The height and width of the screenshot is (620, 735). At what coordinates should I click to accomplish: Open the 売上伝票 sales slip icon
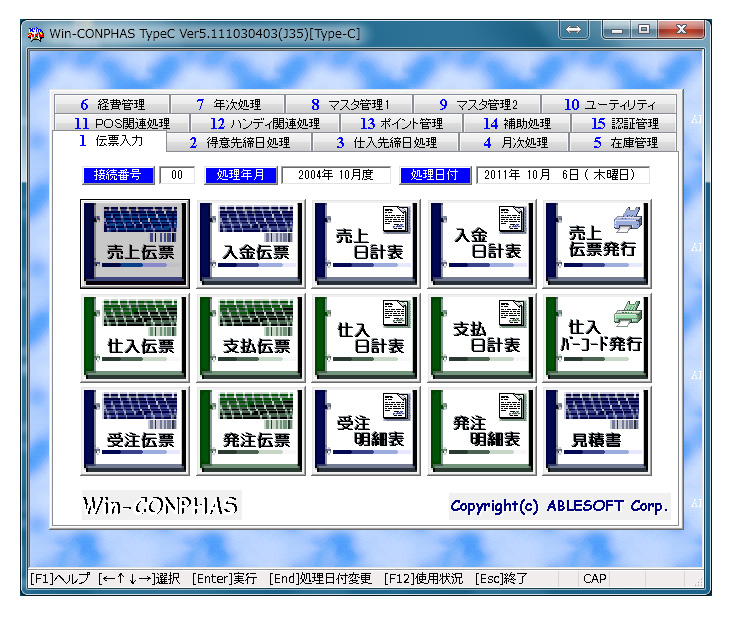pos(133,244)
